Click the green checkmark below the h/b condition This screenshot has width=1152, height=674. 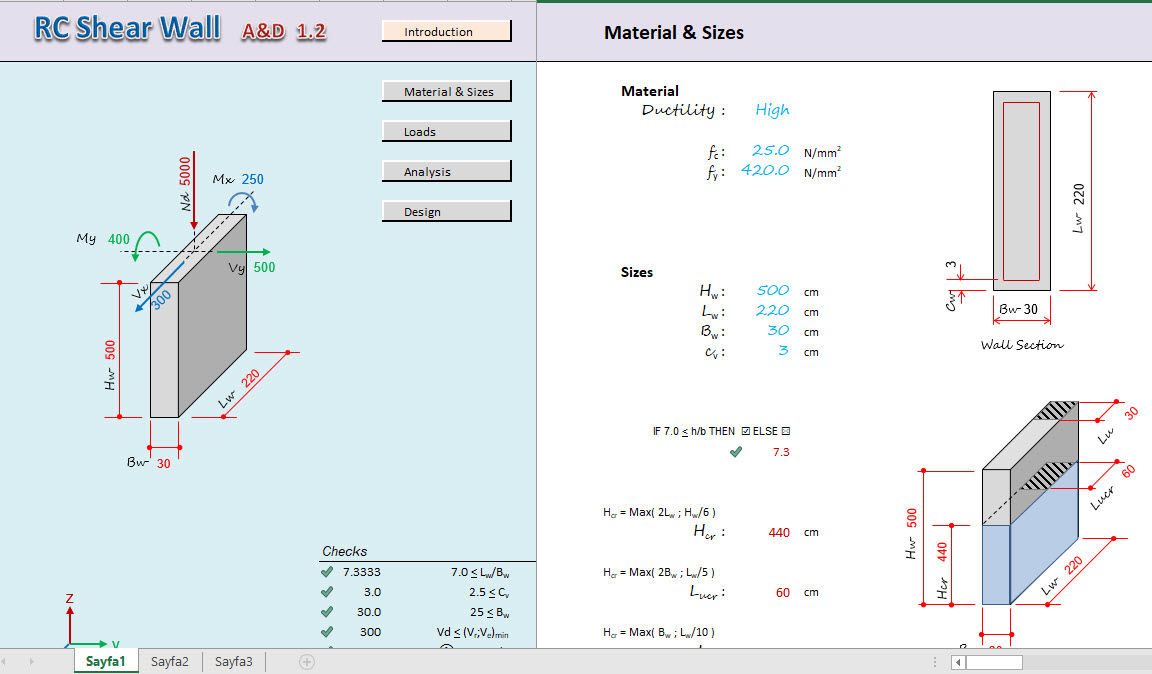(x=736, y=451)
